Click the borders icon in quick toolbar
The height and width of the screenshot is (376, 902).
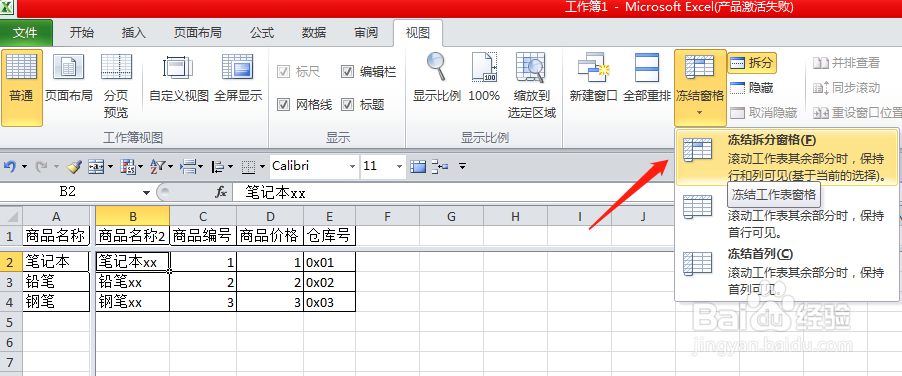click(x=248, y=167)
